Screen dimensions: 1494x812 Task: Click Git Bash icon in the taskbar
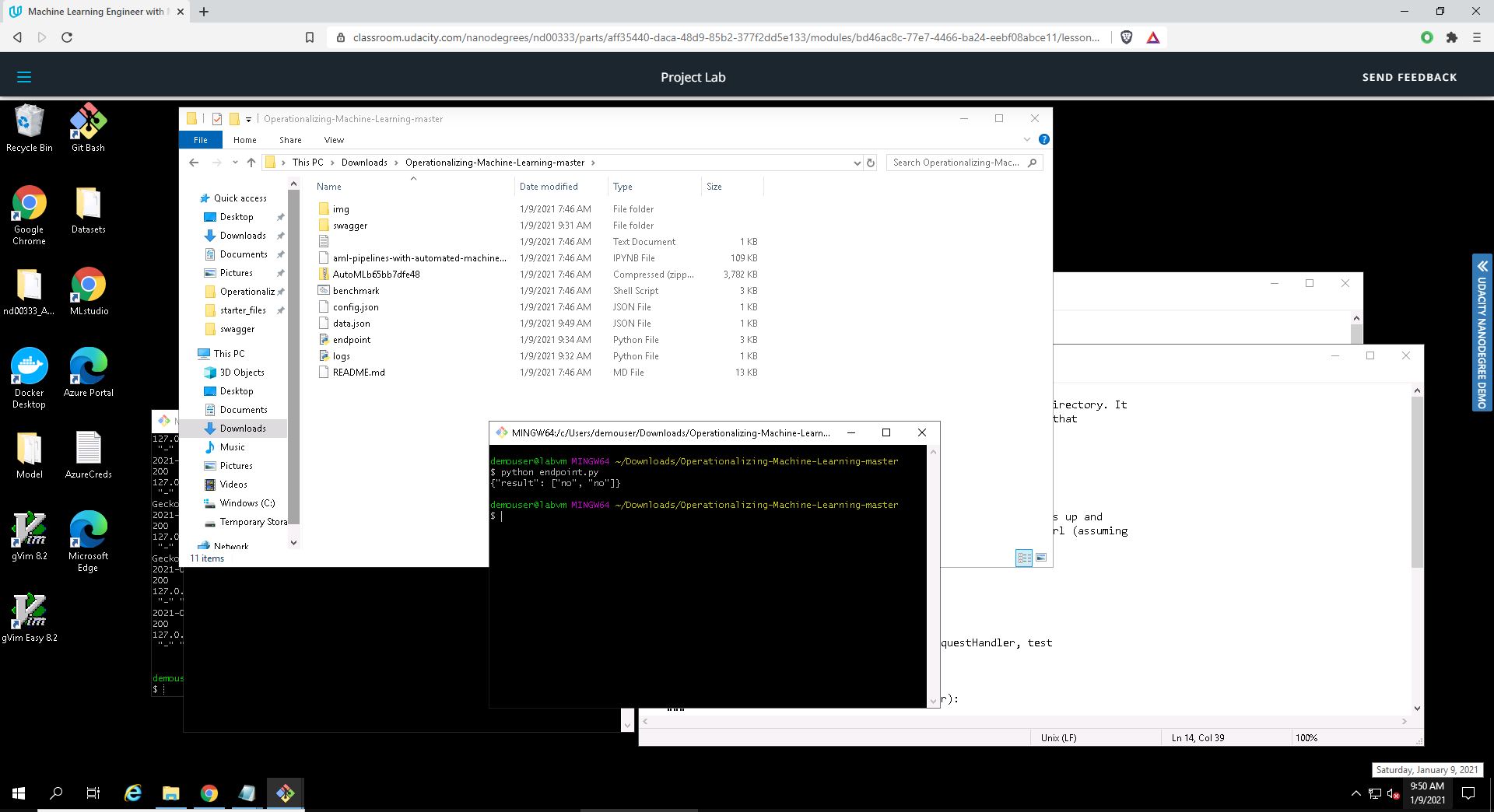point(285,793)
